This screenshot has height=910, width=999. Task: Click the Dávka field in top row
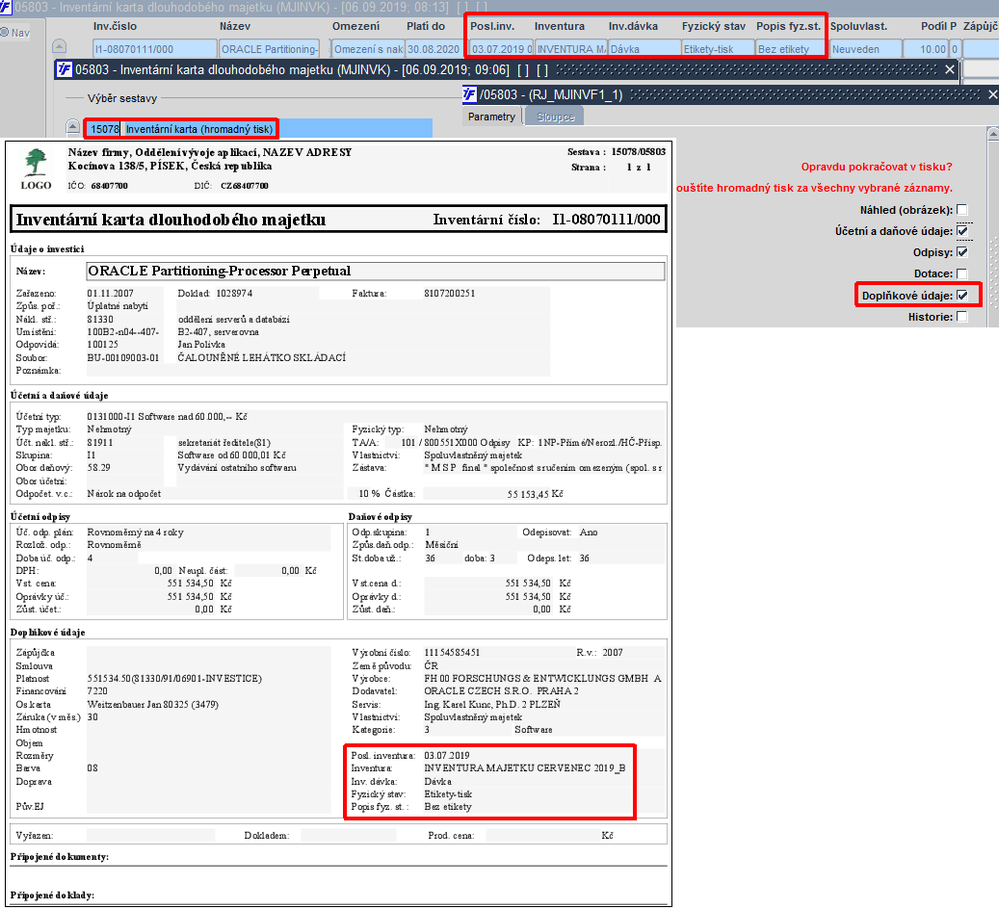pyautogui.click(x=644, y=49)
